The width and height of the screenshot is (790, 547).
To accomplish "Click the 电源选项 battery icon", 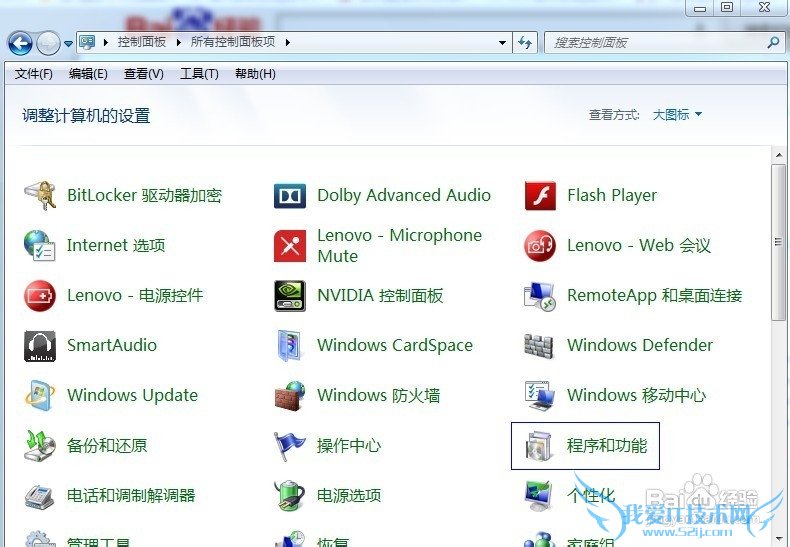I will (290, 496).
